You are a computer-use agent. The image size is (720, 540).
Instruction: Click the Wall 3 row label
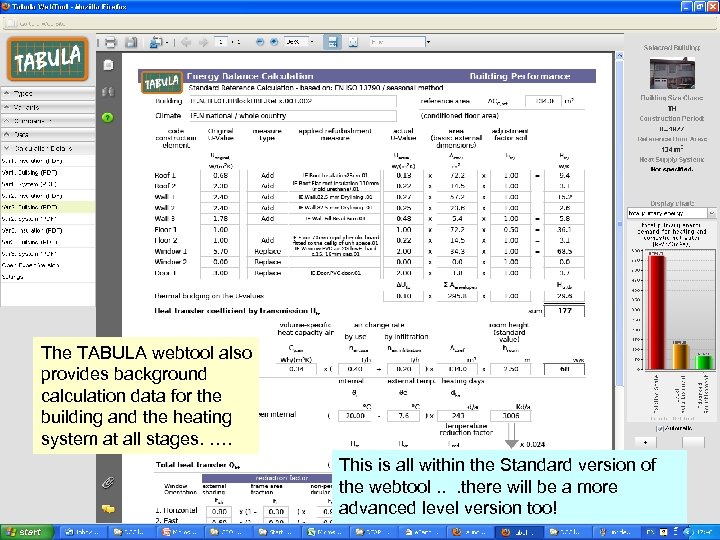[165, 219]
